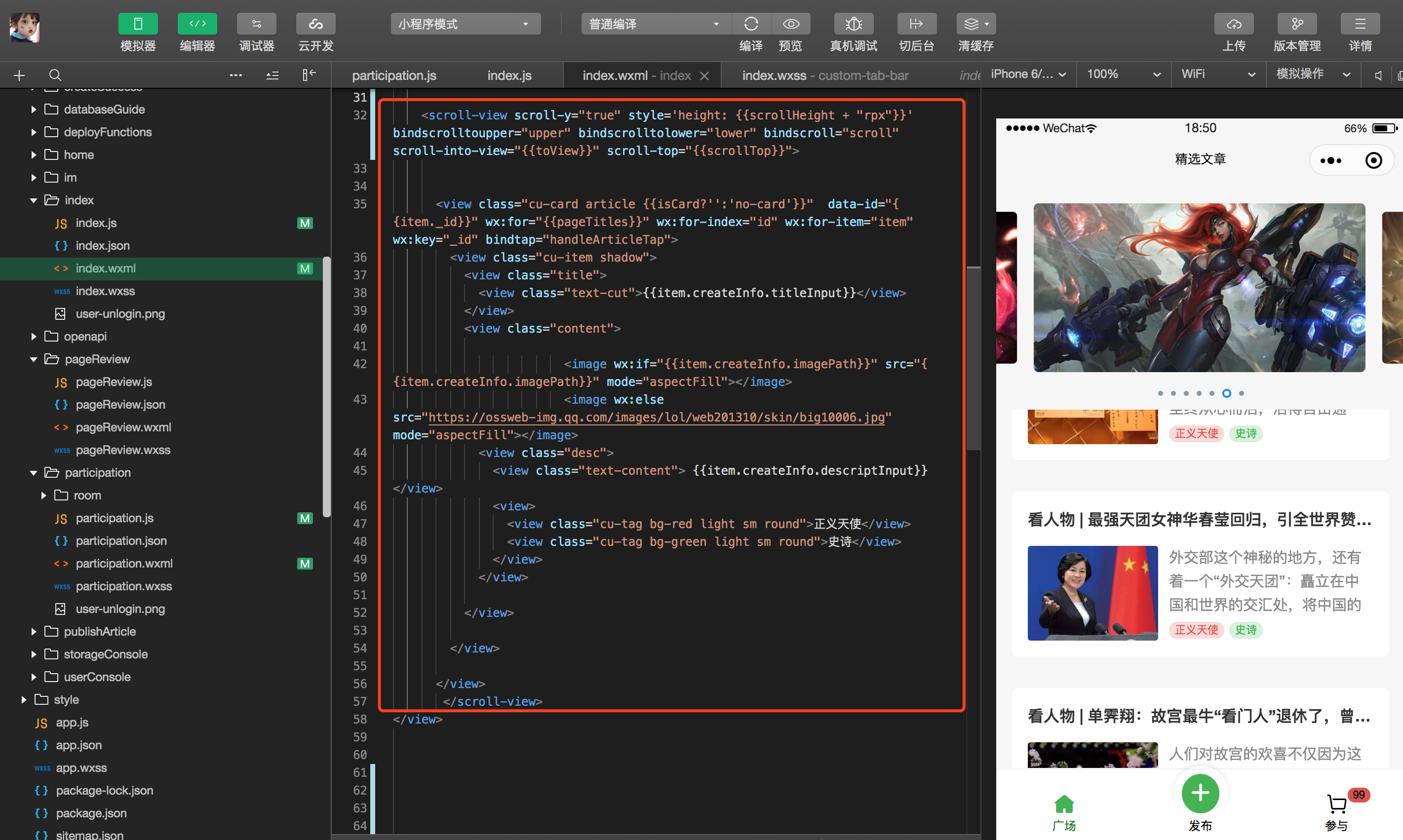This screenshot has width=1403, height=840.
Task: Start real device debugging
Action: pyautogui.click(x=853, y=24)
